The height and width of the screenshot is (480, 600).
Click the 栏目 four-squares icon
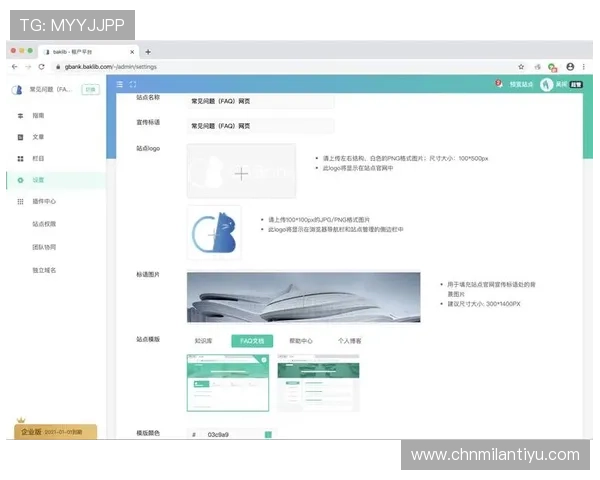pos(20,158)
